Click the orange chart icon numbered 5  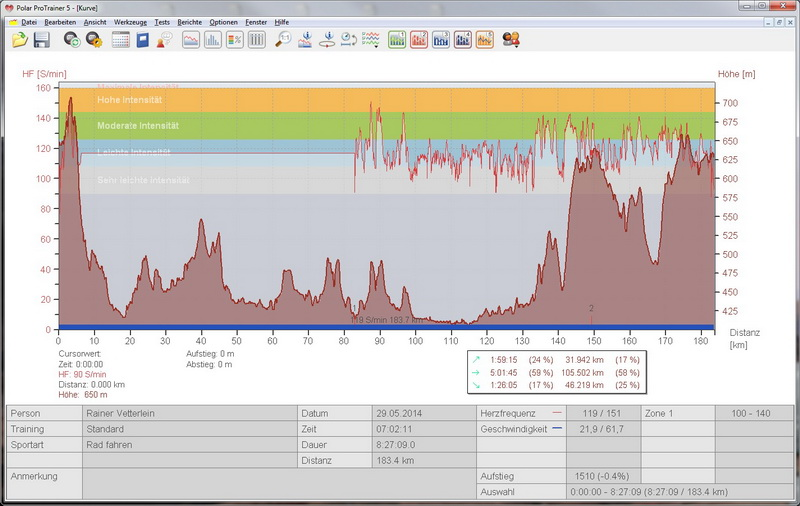point(484,40)
